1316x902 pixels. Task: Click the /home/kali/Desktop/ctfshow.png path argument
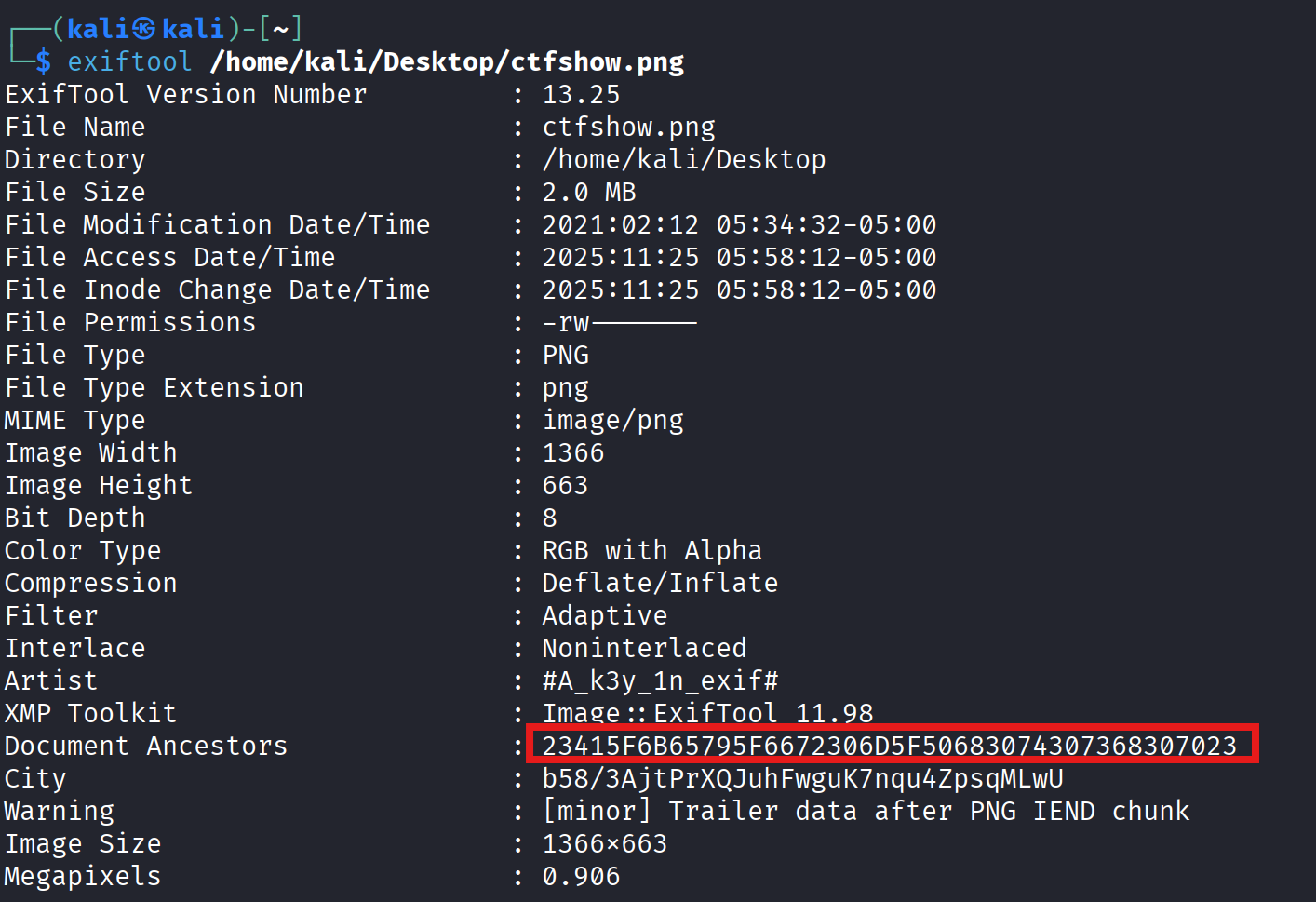pyautogui.click(x=447, y=61)
